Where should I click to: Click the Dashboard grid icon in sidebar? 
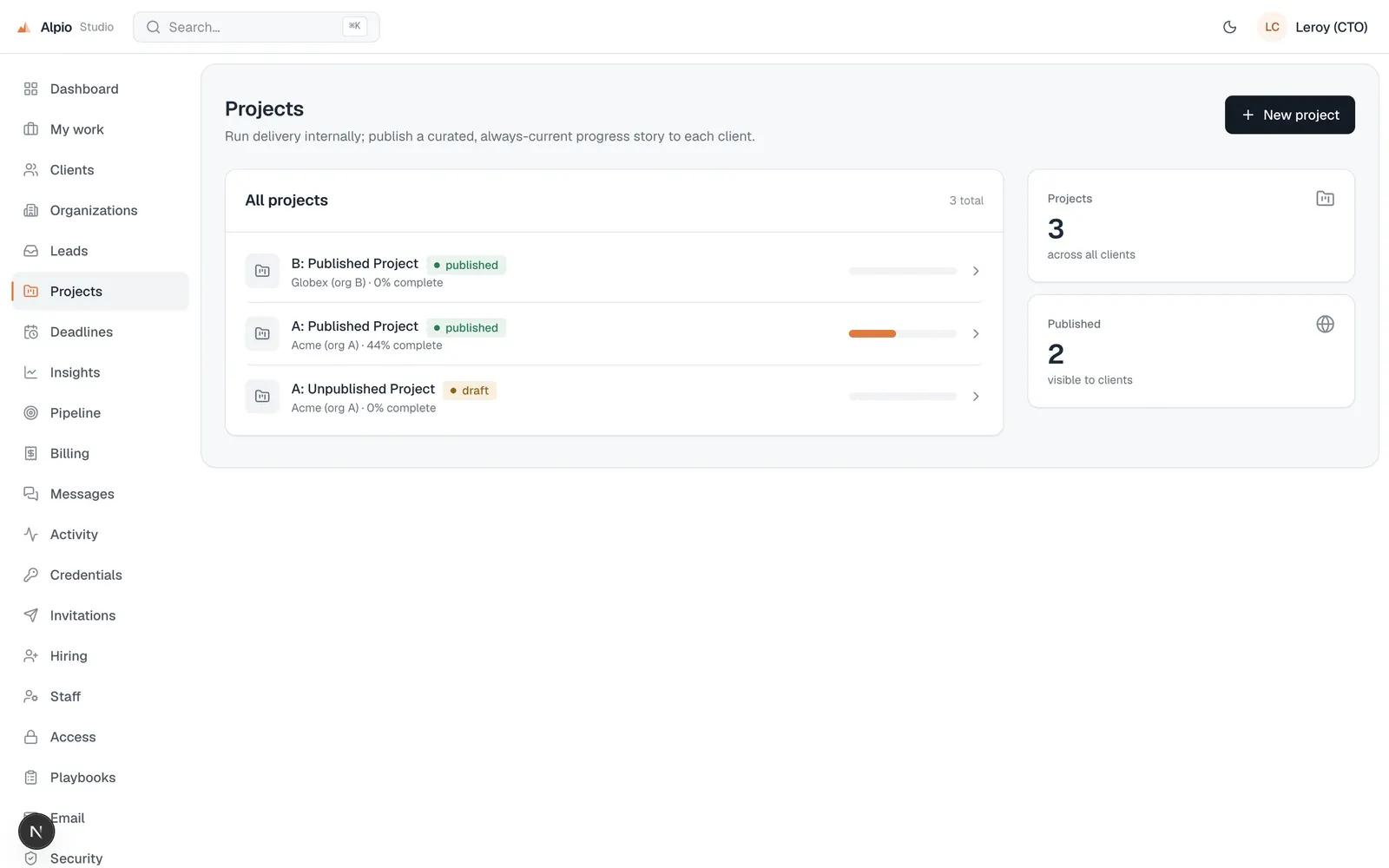tap(31, 89)
